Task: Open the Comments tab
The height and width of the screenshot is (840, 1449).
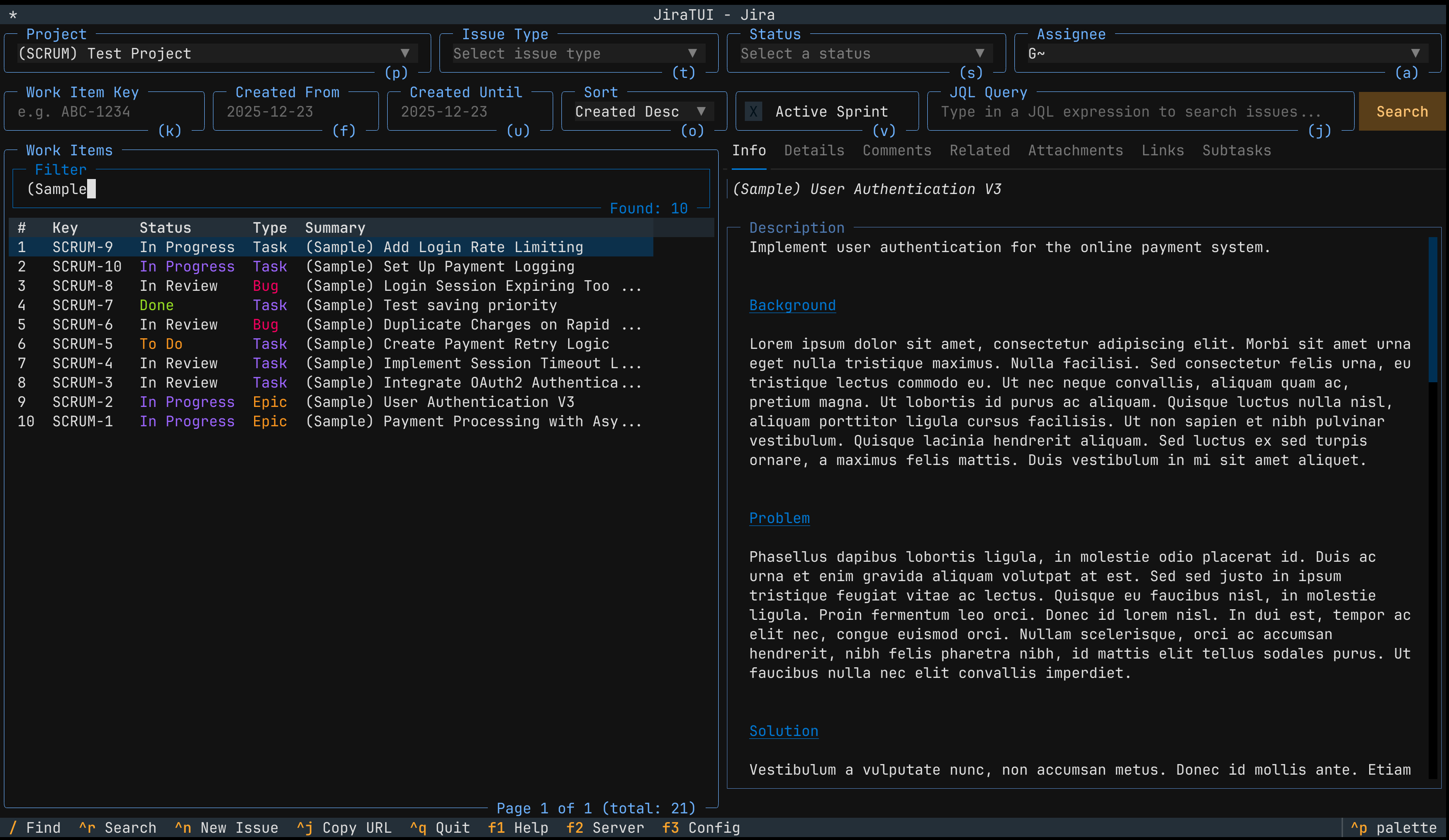Action: click(x=896, y=150)
